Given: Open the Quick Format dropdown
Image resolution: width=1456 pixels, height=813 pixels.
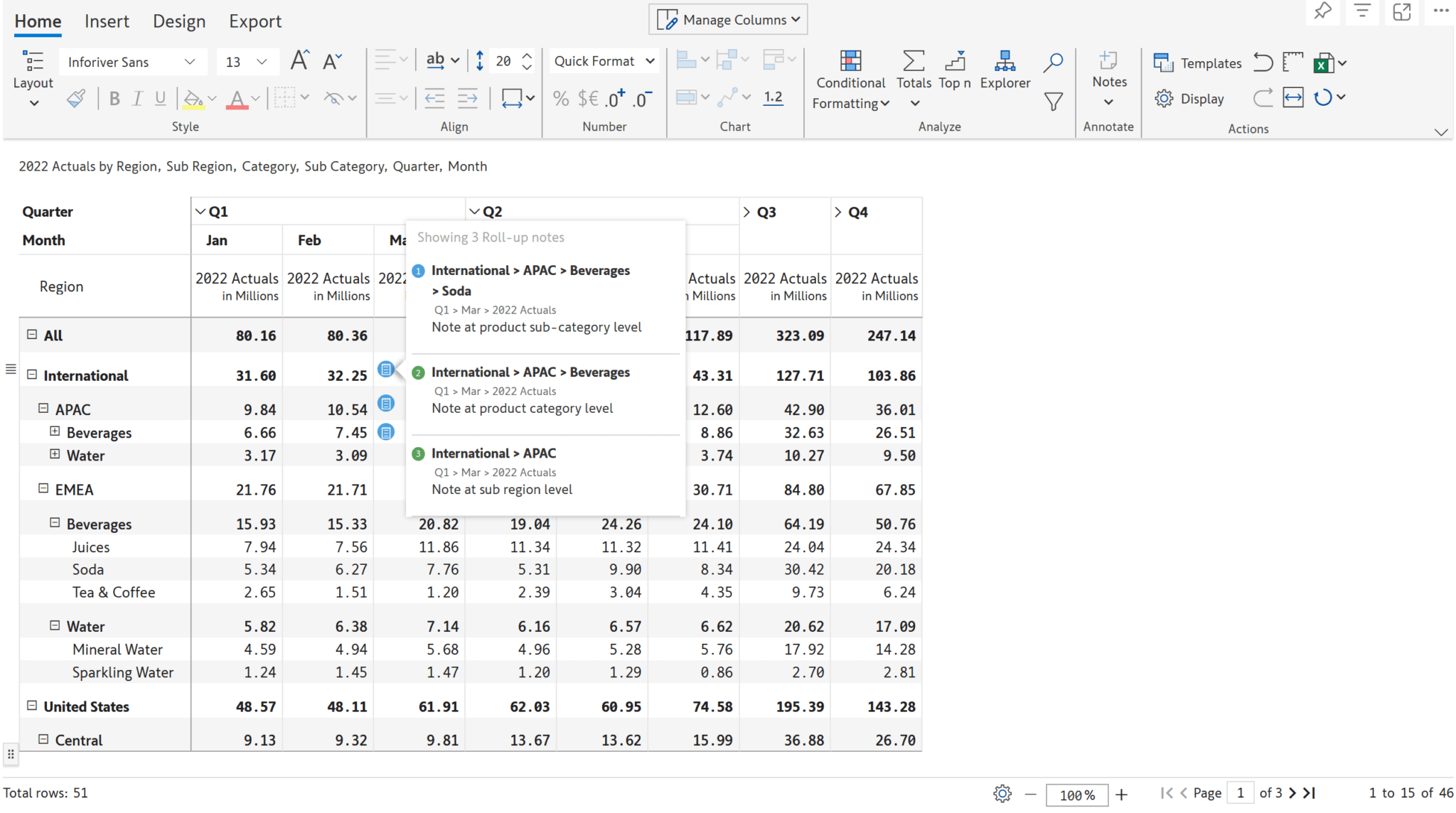Looking at the screenshot, I should [604, 61].
